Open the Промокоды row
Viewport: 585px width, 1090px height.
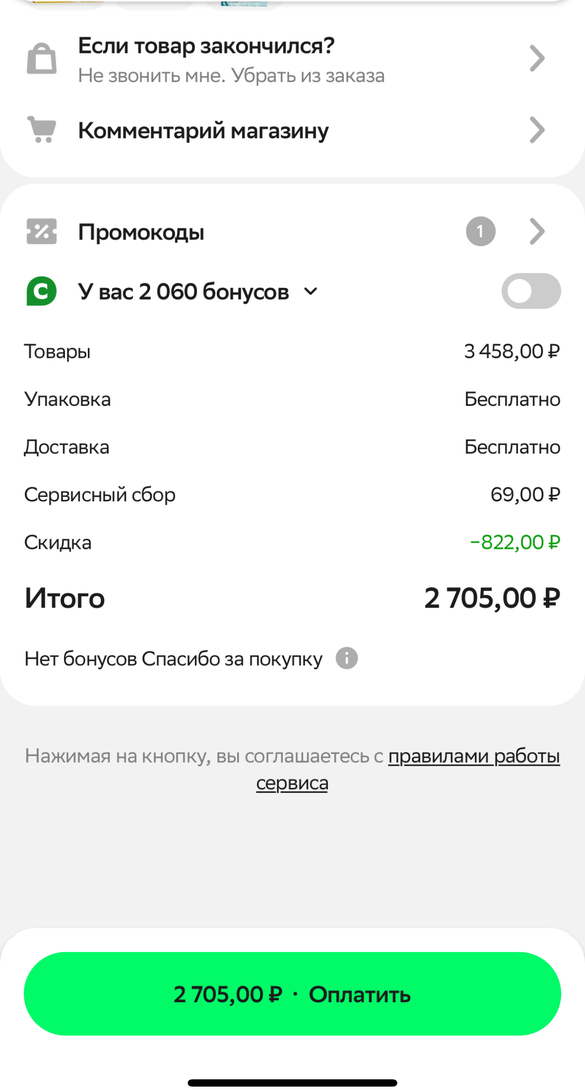pos(292,231)
